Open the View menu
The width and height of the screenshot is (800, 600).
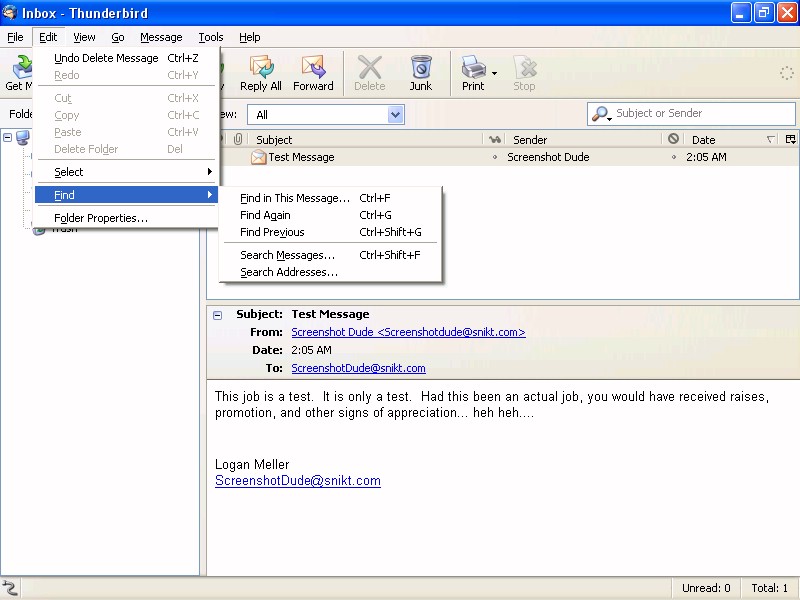84,37
